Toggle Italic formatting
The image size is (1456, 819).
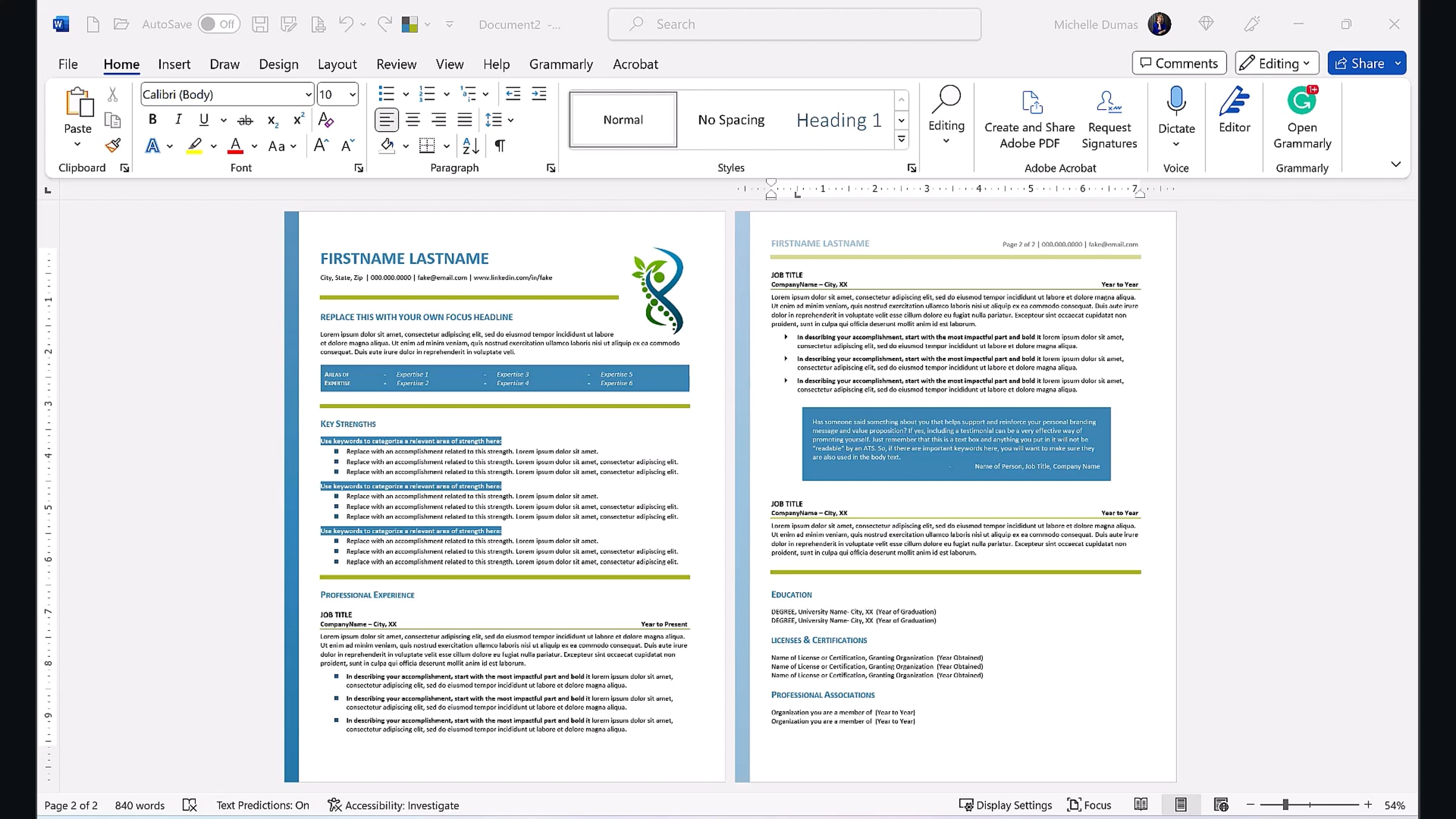[178, 120]
